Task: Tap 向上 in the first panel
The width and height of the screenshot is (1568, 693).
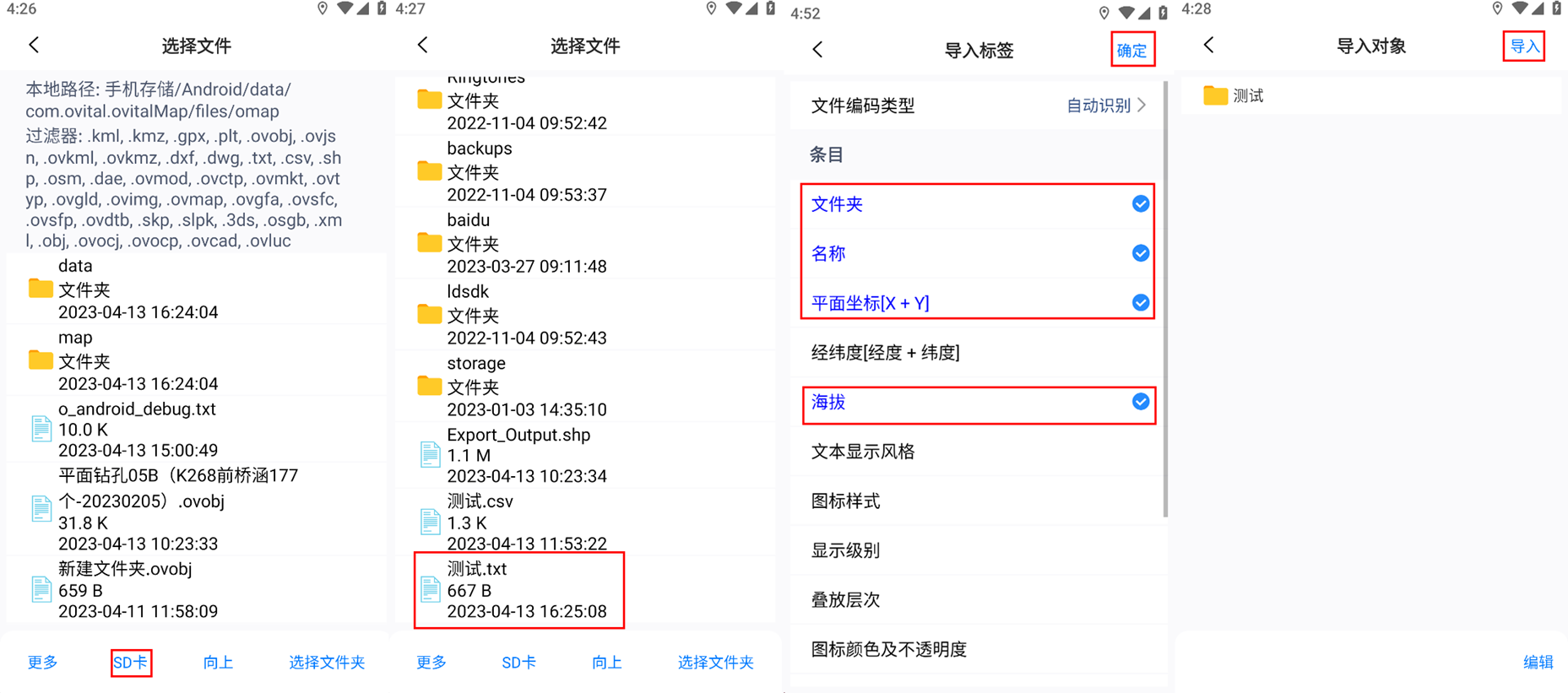Action: tap(218, 663)
